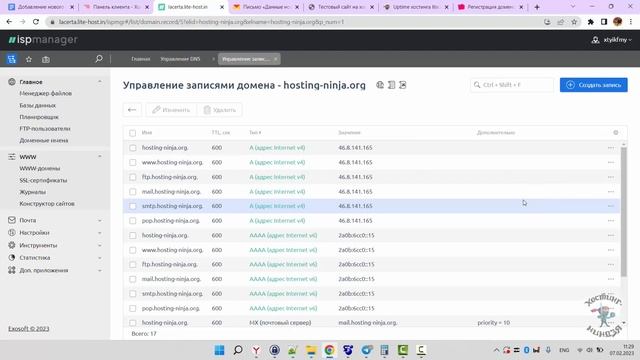Screen dimensions: 640x360
Task: Click the Доп. приложения icon in sidebar
Action: click(x=12, y=270)
